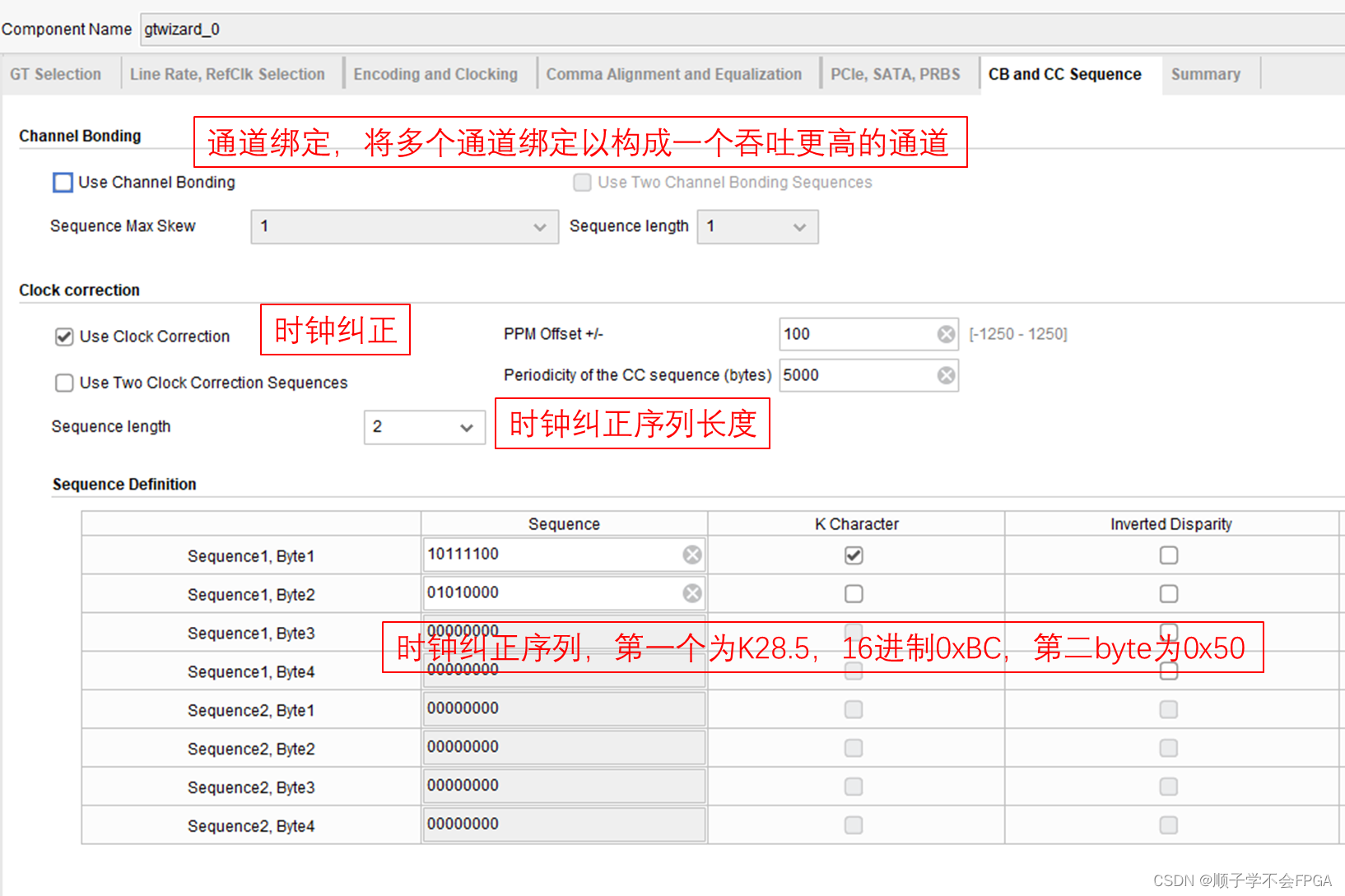Open Clock correction Sequence length dropdown

pos(425,427)
